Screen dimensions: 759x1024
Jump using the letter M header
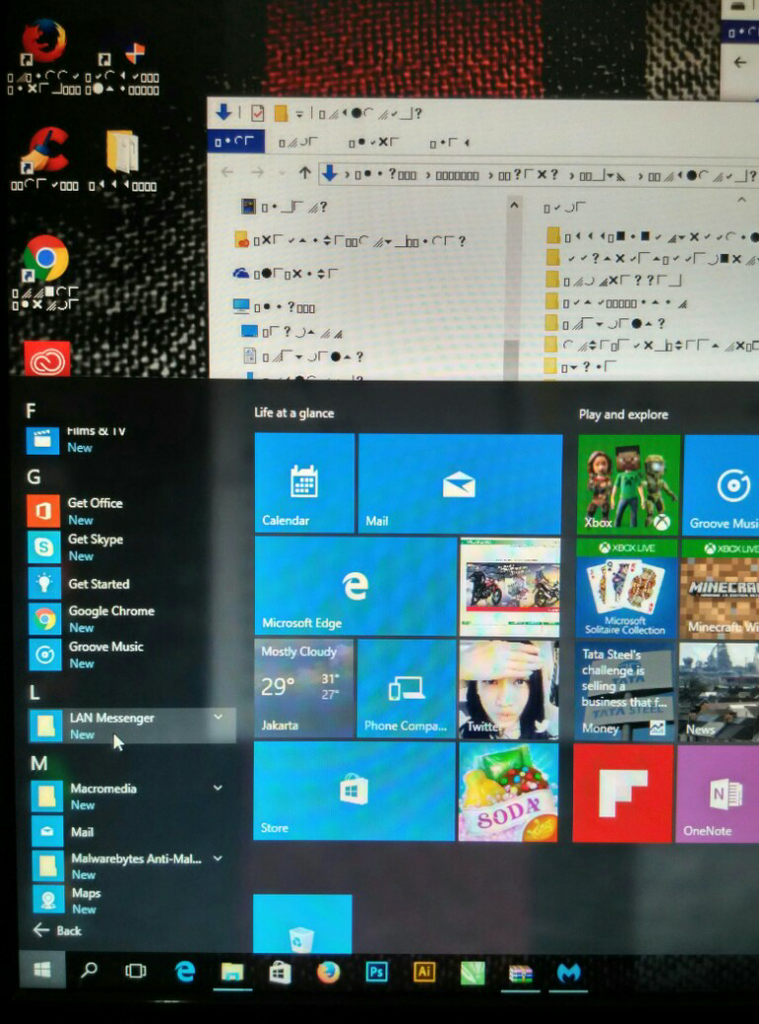pos(39,763)
